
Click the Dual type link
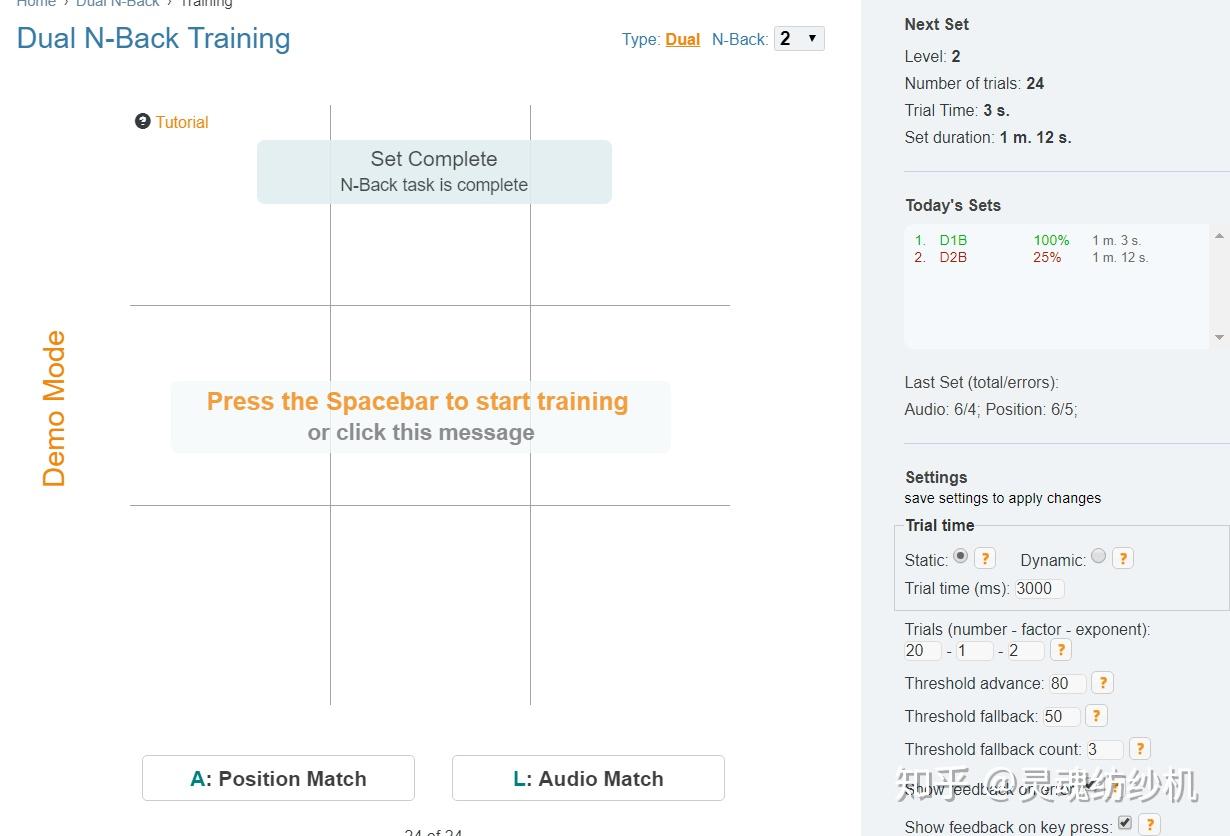(x=682, y=40)
